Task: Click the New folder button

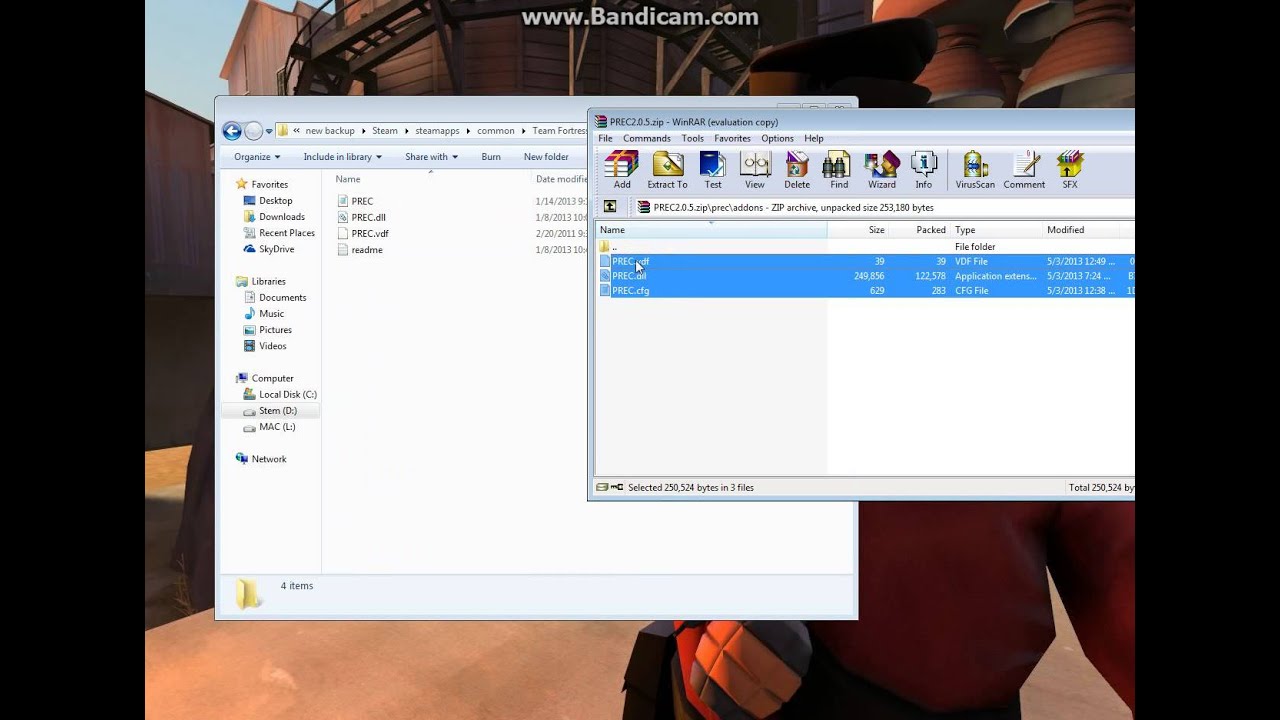Action: (x=546, y=157)
